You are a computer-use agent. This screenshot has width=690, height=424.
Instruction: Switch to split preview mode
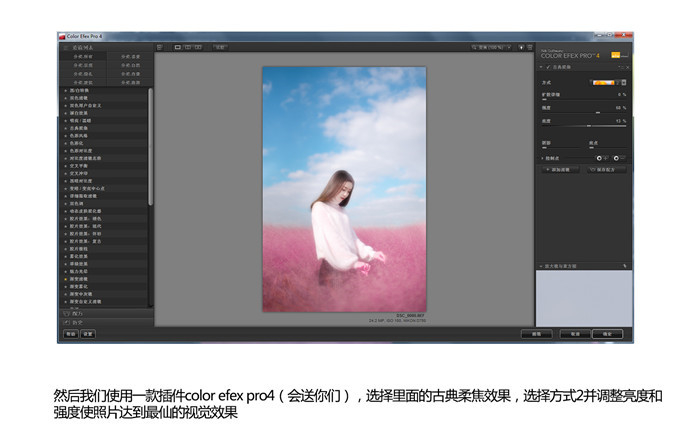point(188,47)
